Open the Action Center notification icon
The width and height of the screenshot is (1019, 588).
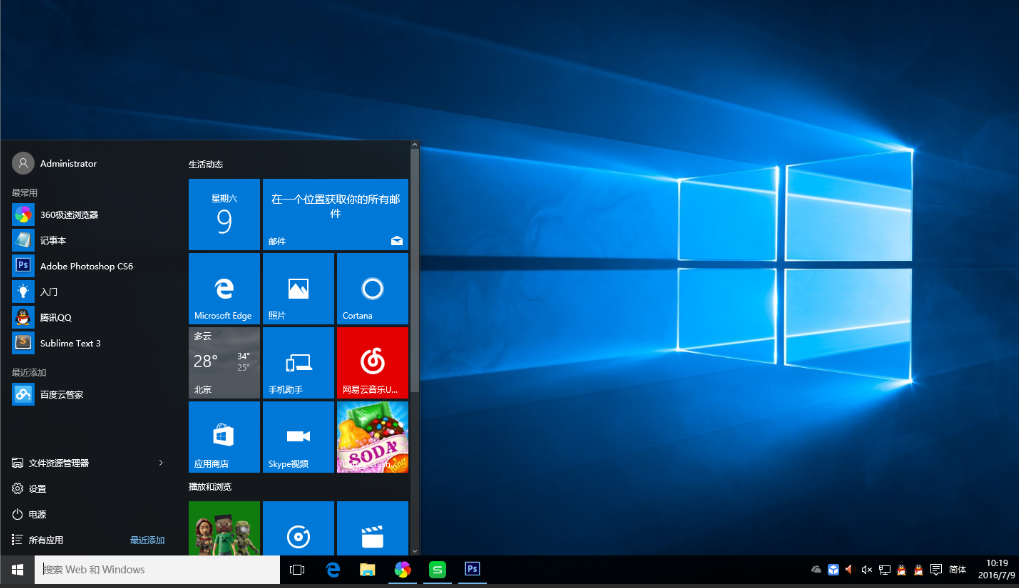pos(936,570)
